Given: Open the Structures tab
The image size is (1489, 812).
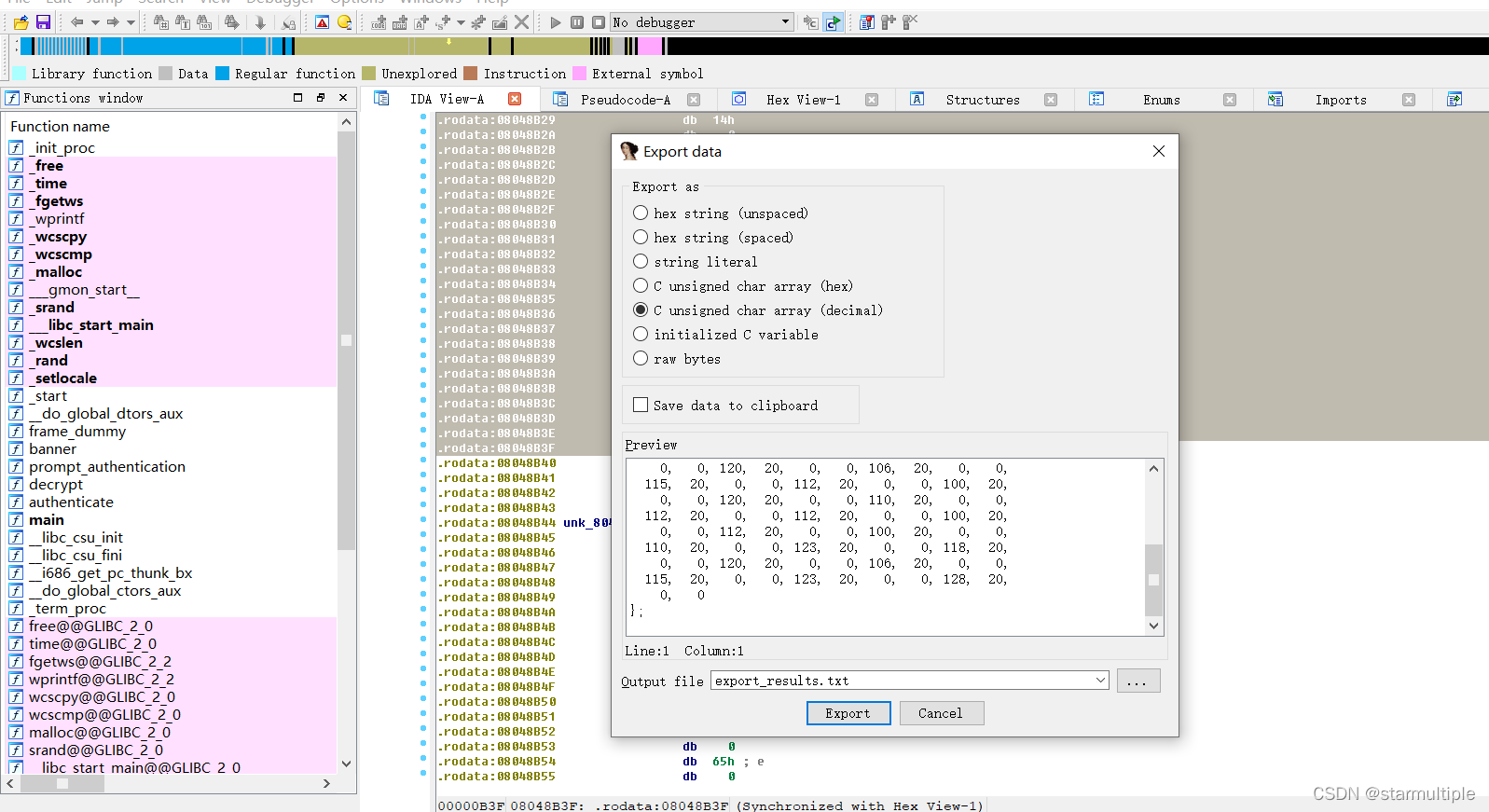Looking at the screenshot, I should click(x=983, y=100).
